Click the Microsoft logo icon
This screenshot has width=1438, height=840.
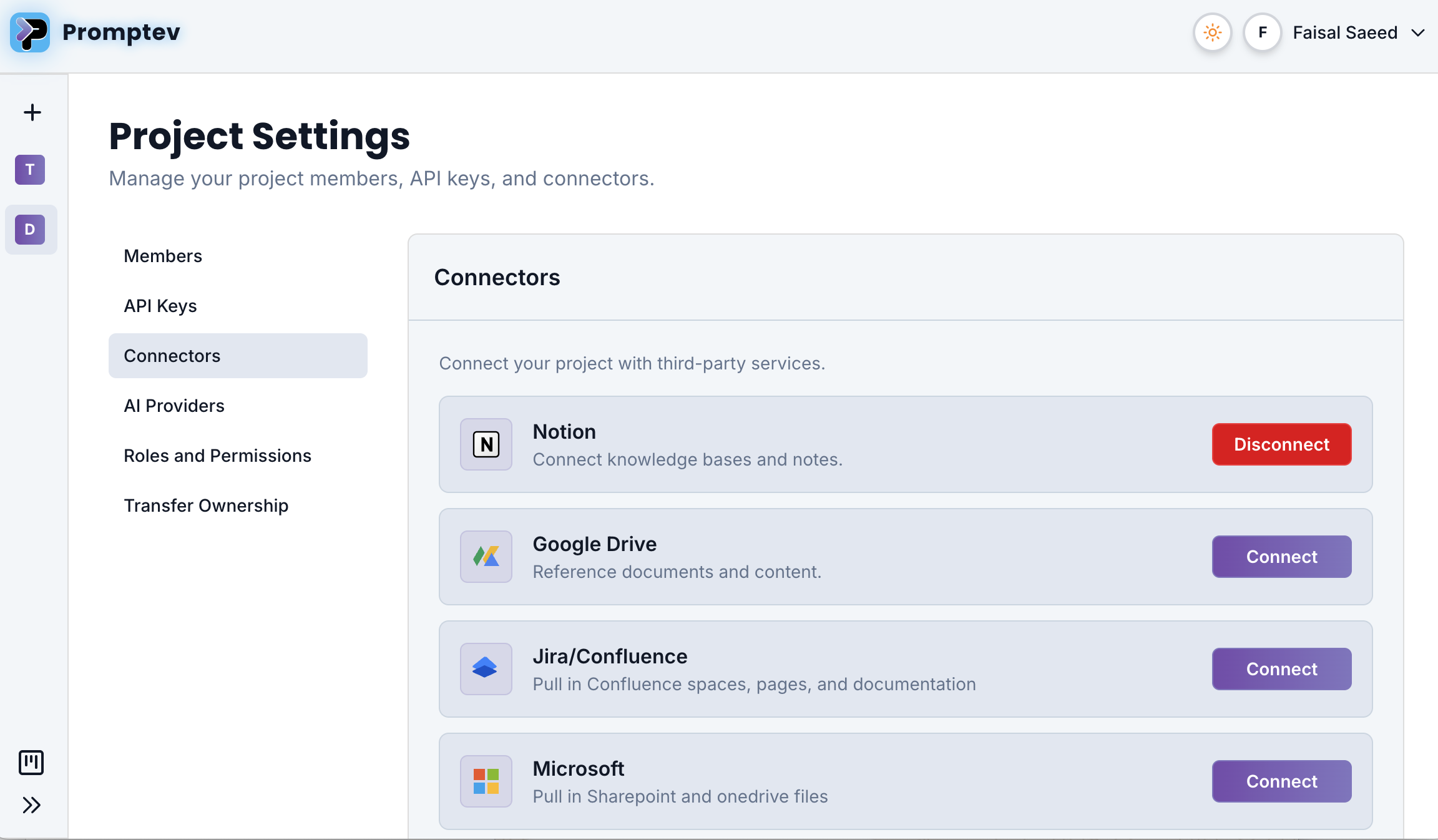pyautogui.click(x=486, y=781)
